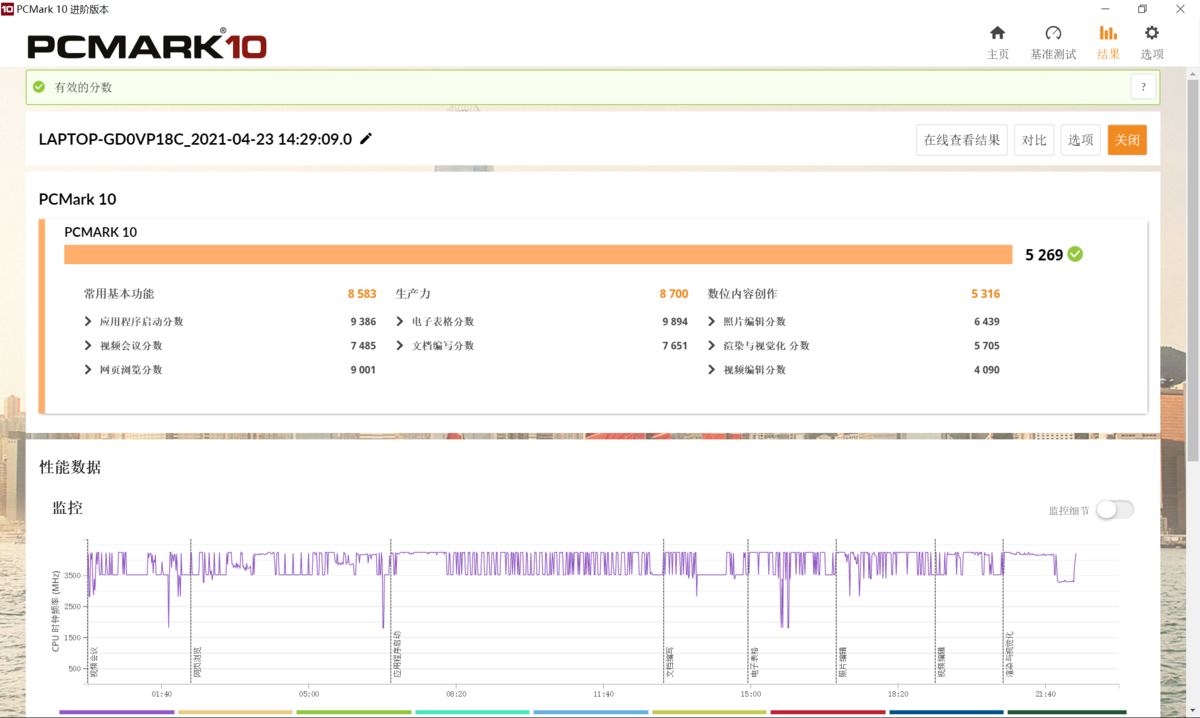Click the 3500 MHz axis label
The height and width of the screenshot is (718, 1200).
click(72, 576)
